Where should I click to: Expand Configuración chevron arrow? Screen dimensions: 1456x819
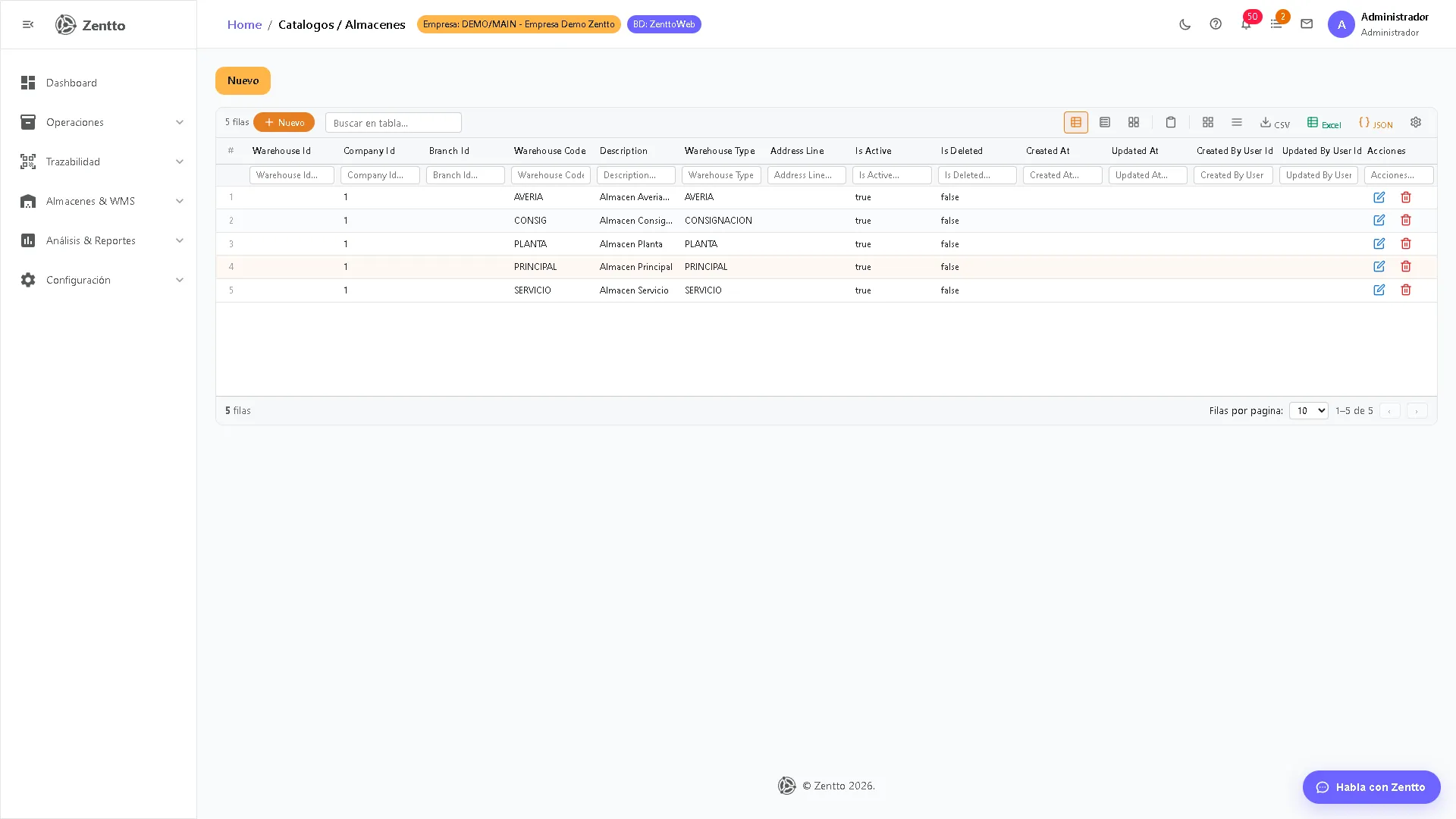pos(180,280)
